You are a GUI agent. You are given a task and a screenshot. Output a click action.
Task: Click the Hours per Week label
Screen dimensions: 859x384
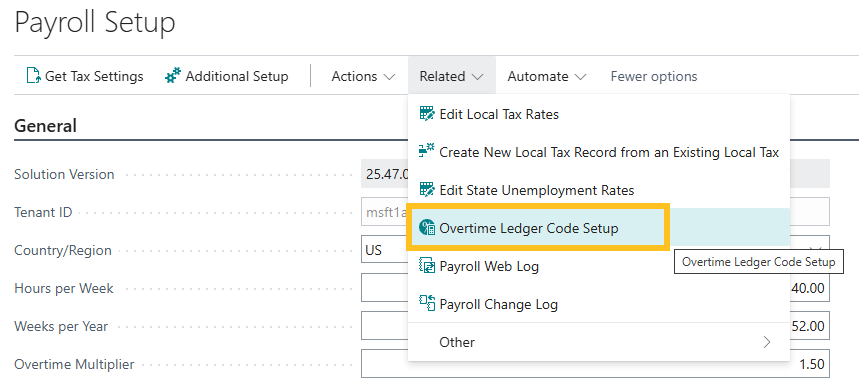point(64,288)
